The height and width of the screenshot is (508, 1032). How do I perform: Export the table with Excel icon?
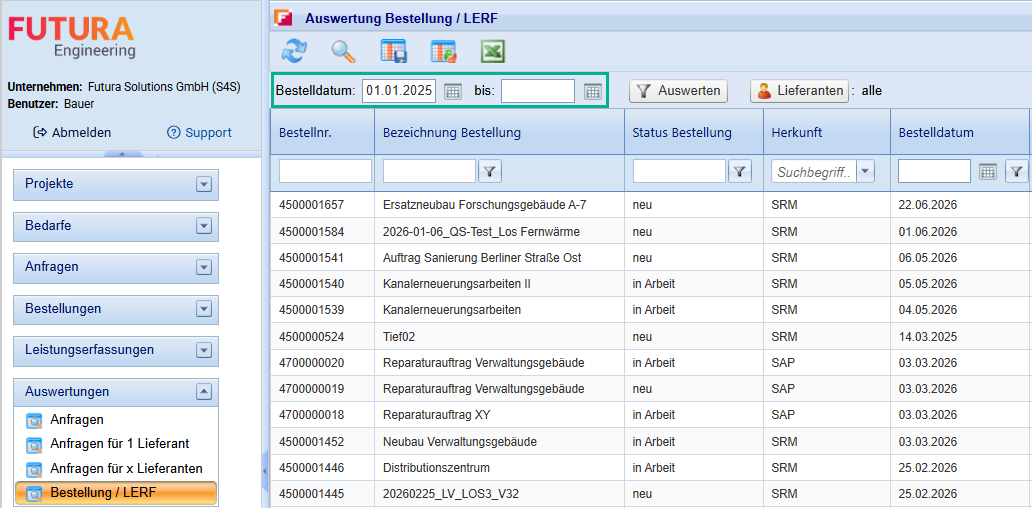492,51
